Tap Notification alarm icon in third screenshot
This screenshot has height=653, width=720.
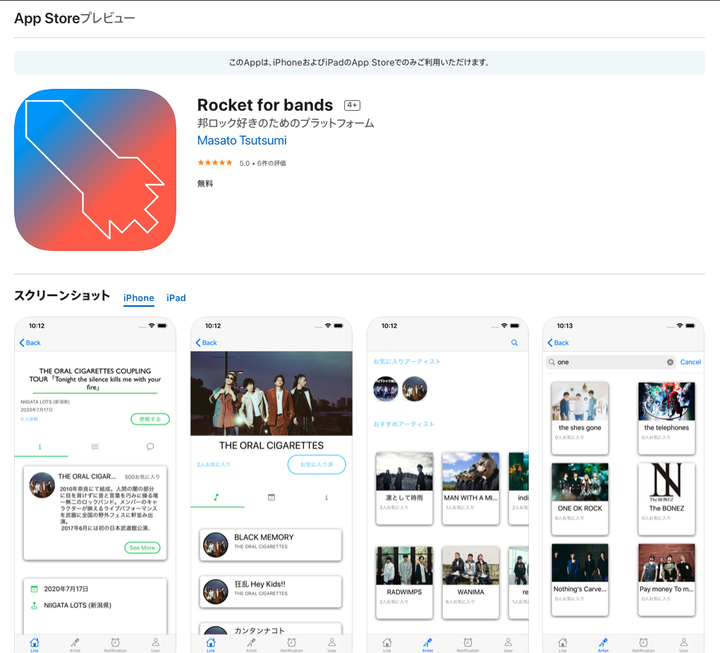click(468, 644)
